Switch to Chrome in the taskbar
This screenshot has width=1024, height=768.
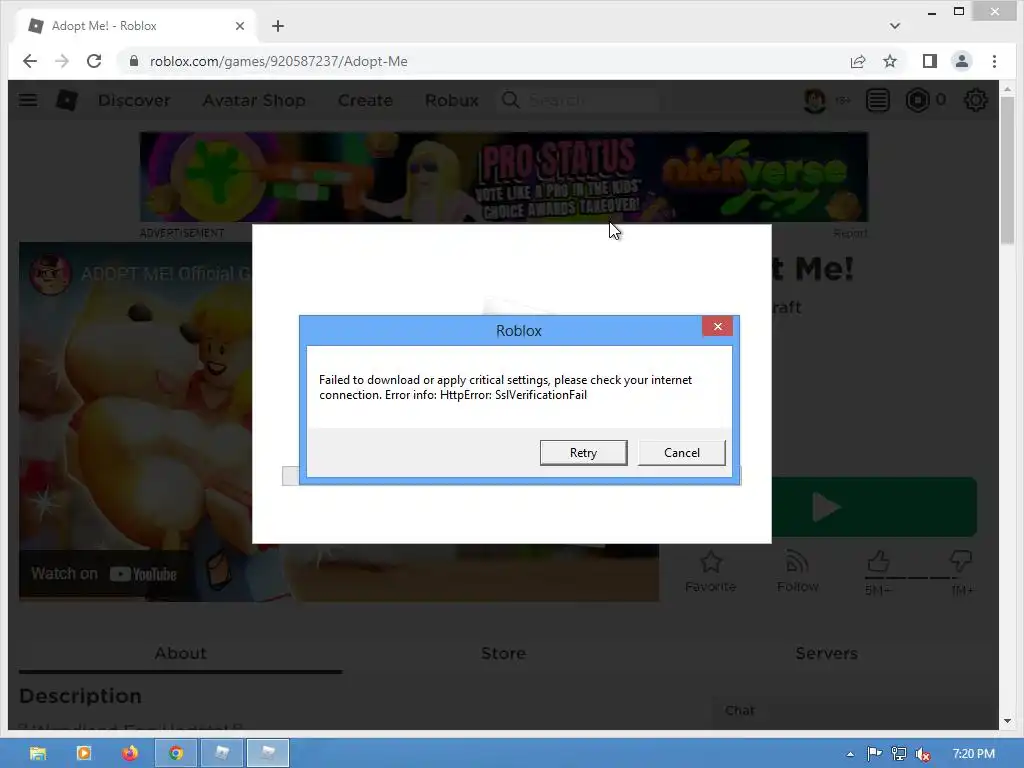coord(176,754)
